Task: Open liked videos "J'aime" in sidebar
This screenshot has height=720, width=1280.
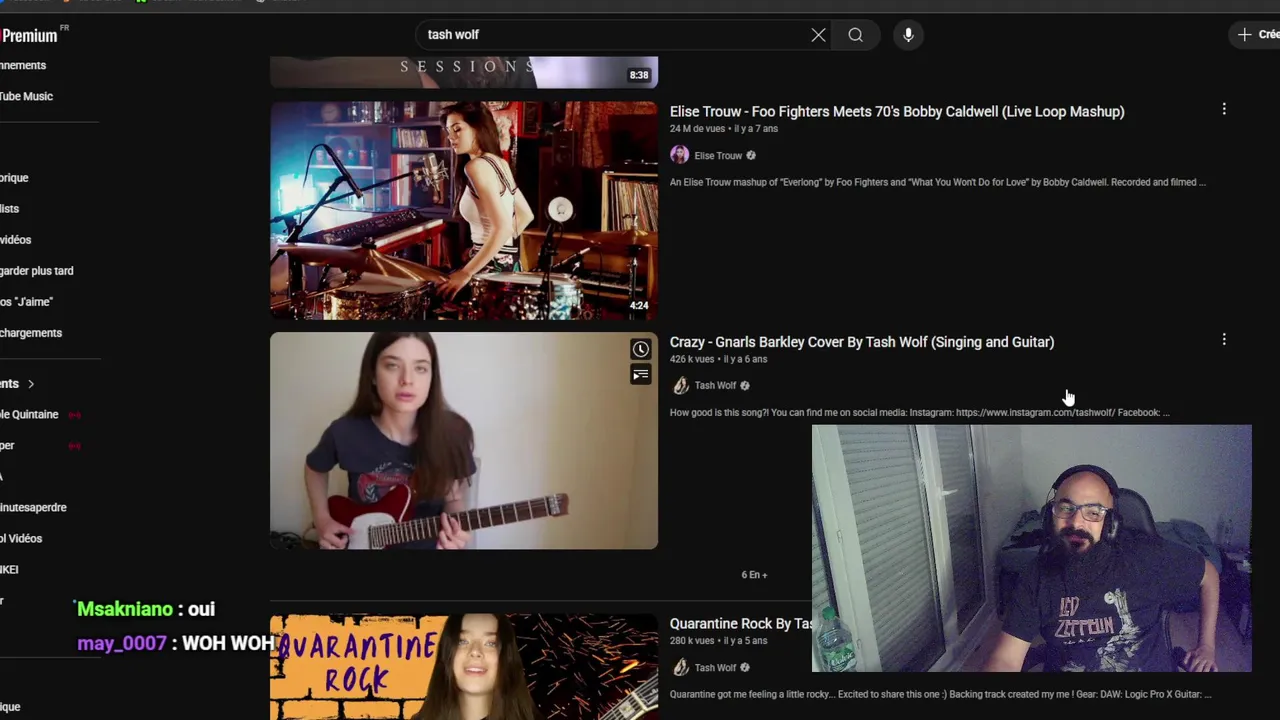Action: click(27, 302)
